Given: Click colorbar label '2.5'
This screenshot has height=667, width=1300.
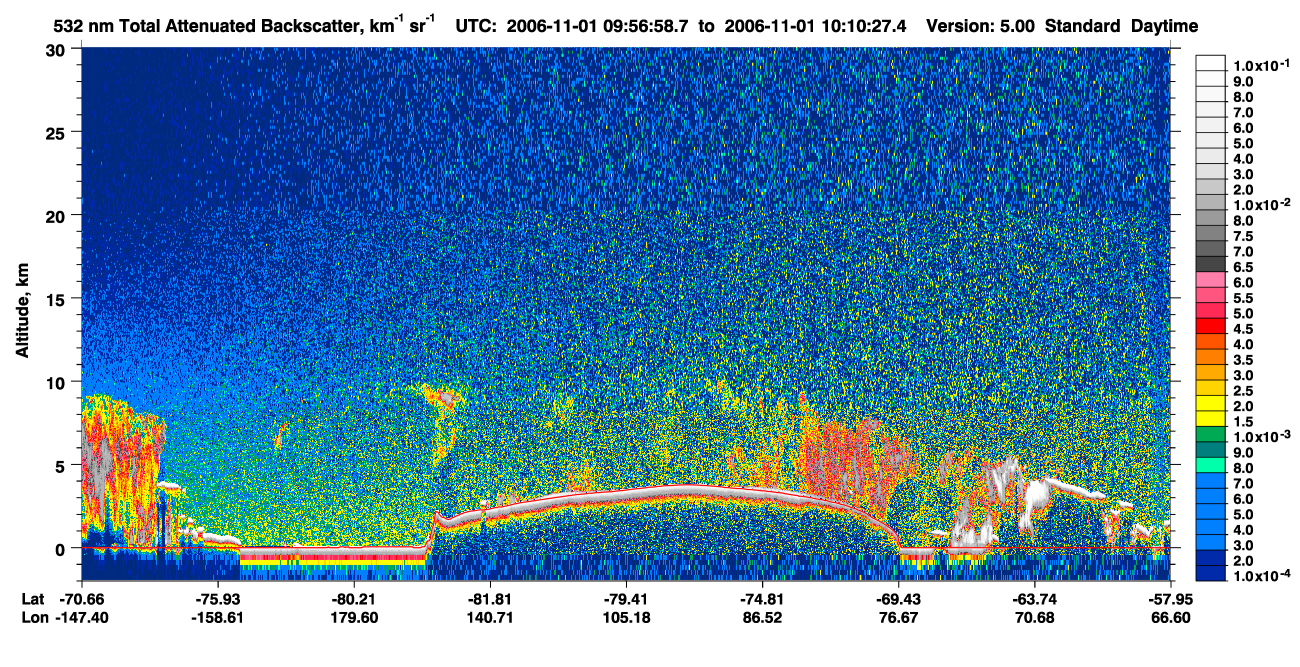Looking at the screenshot, I should coord(1243,391).
